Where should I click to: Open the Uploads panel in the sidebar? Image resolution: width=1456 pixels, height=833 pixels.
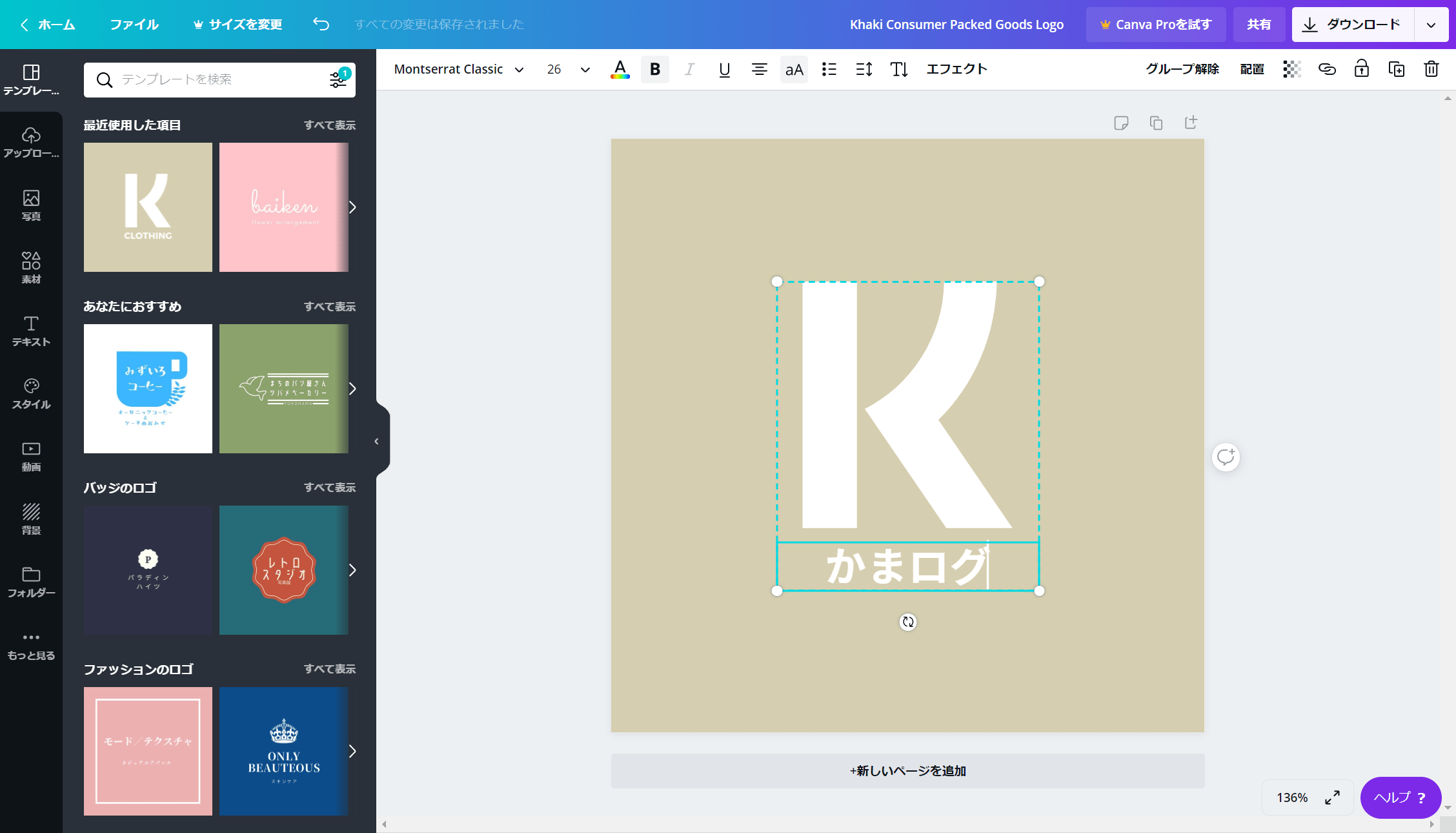point(30,141)
